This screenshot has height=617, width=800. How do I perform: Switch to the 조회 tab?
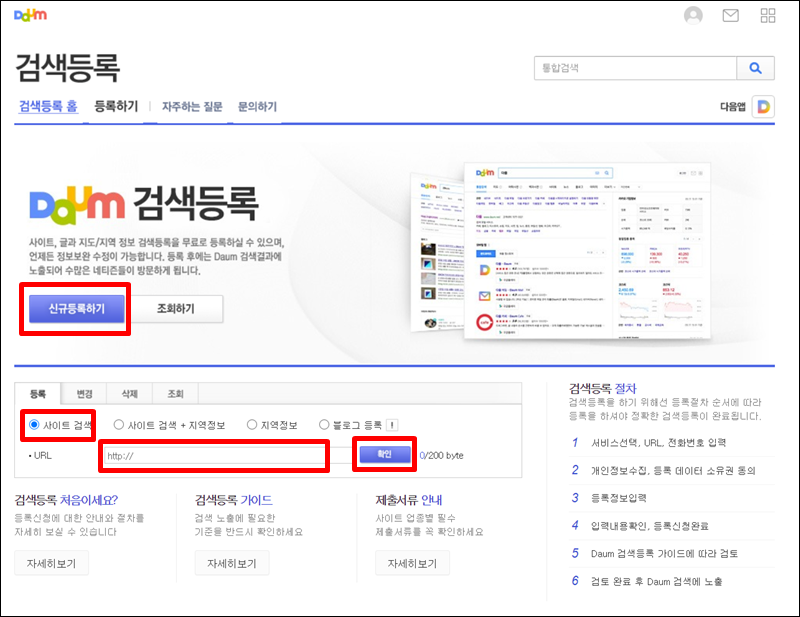[176, 393]
